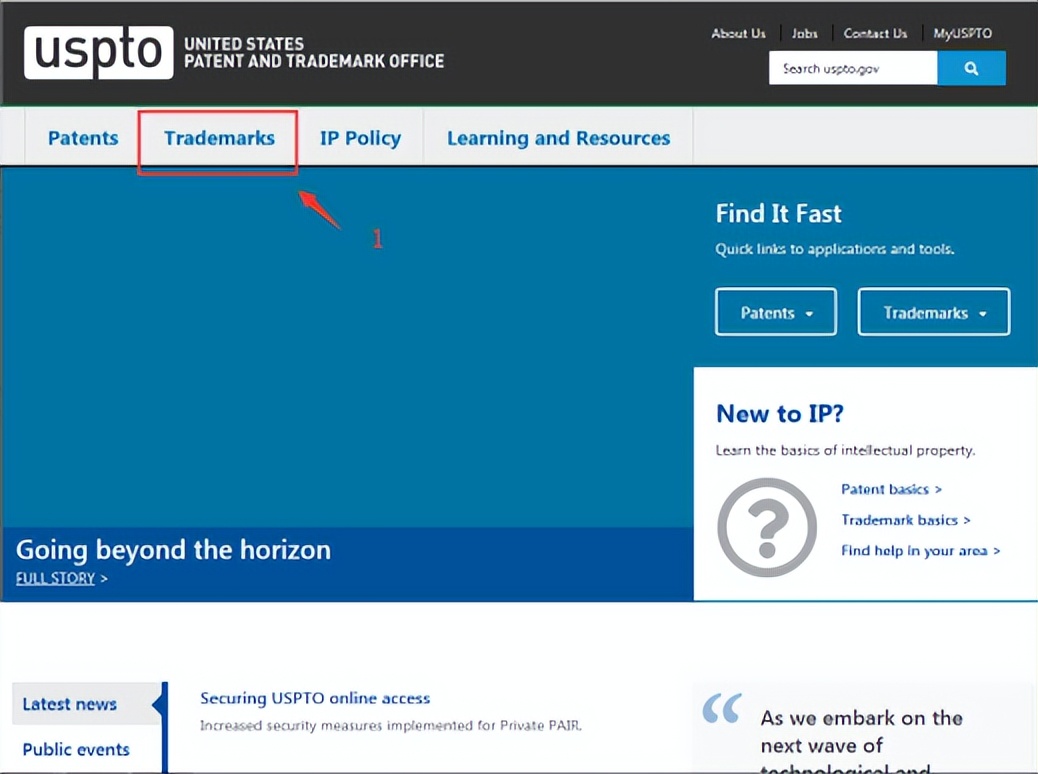Click the Going beyond the horizon headline

(x=173, y=550)
